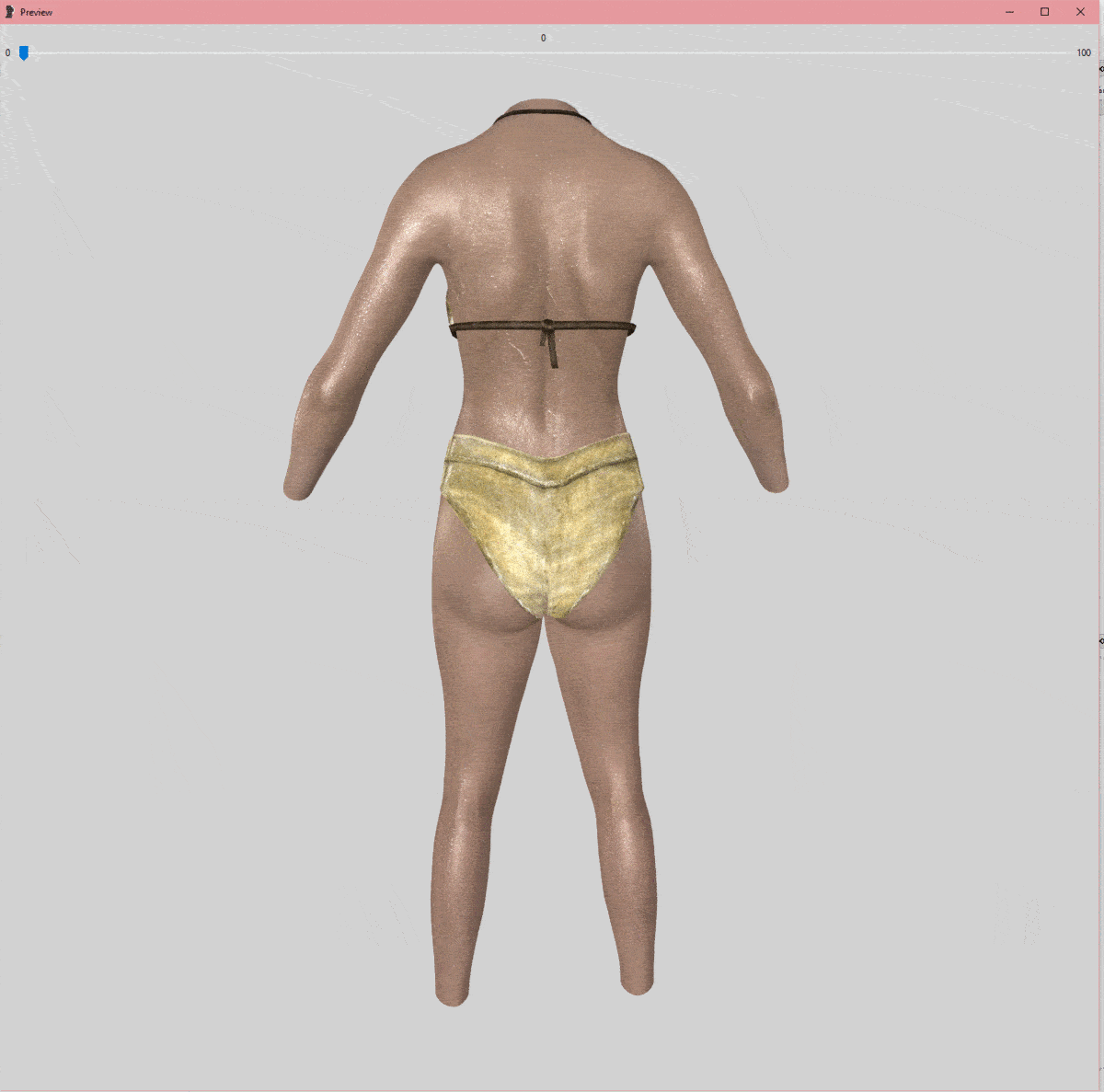The width and height of the screenshot is (1104, 1092).
Task: Click the model's left foot
Action: (x=451, y=992)
